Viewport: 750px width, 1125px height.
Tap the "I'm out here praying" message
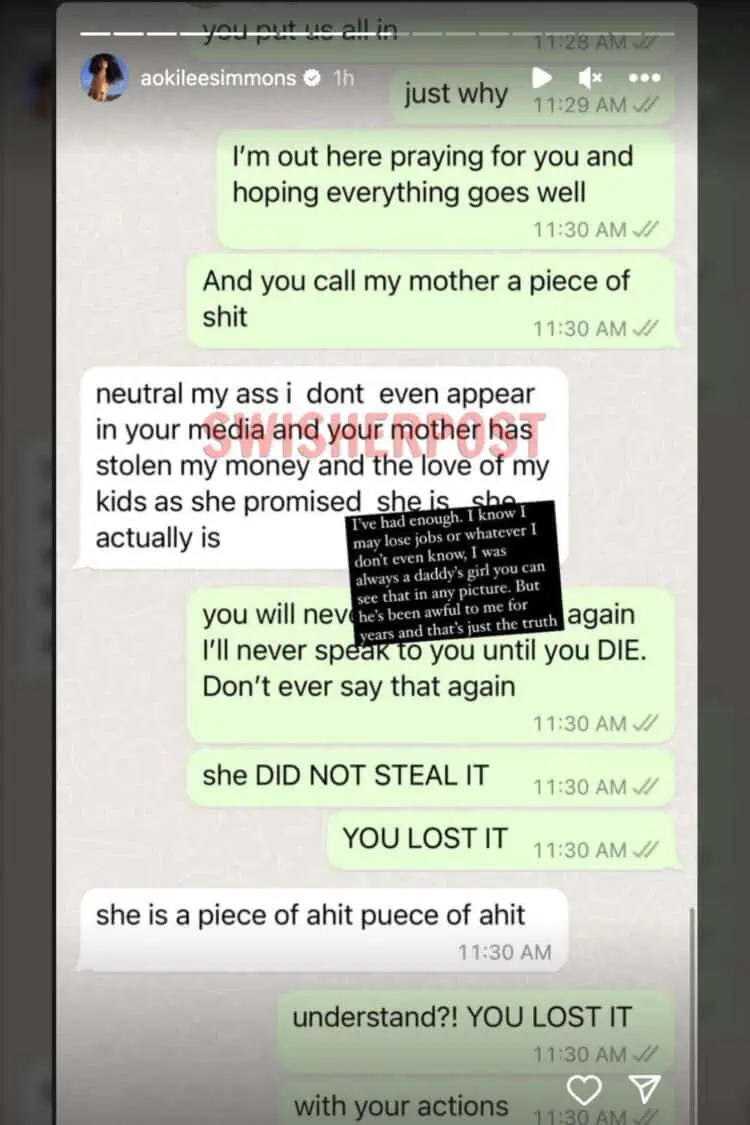click(445, 189)
